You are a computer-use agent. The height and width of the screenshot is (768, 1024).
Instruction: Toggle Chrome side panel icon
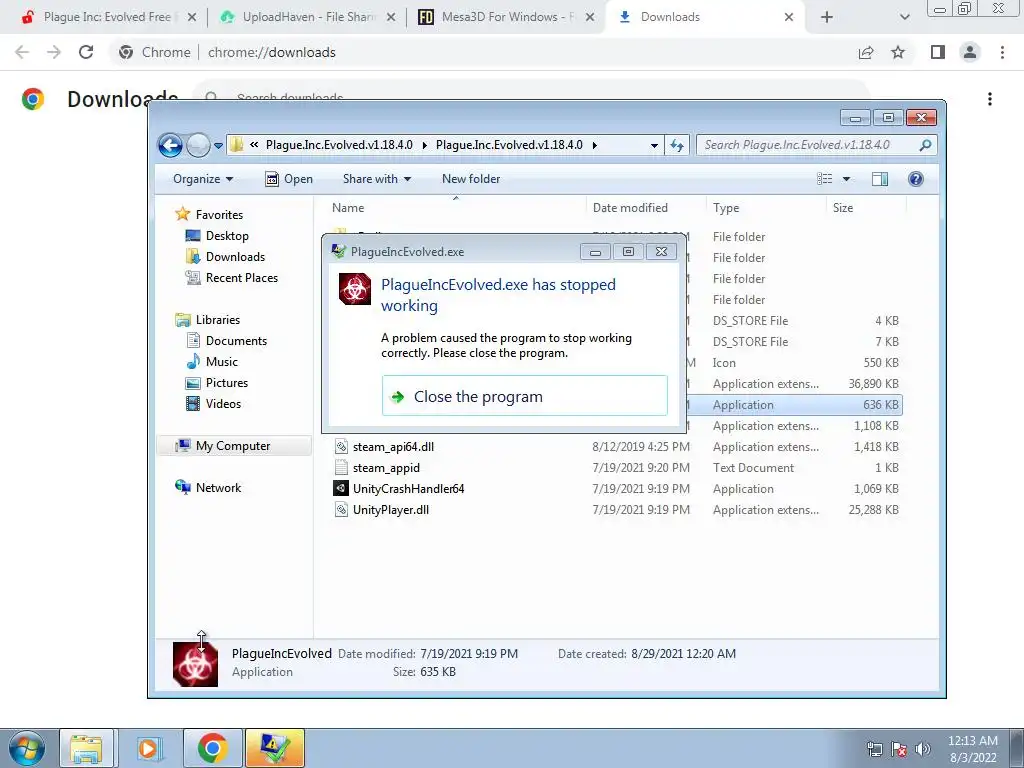click(x=938, y=52)
